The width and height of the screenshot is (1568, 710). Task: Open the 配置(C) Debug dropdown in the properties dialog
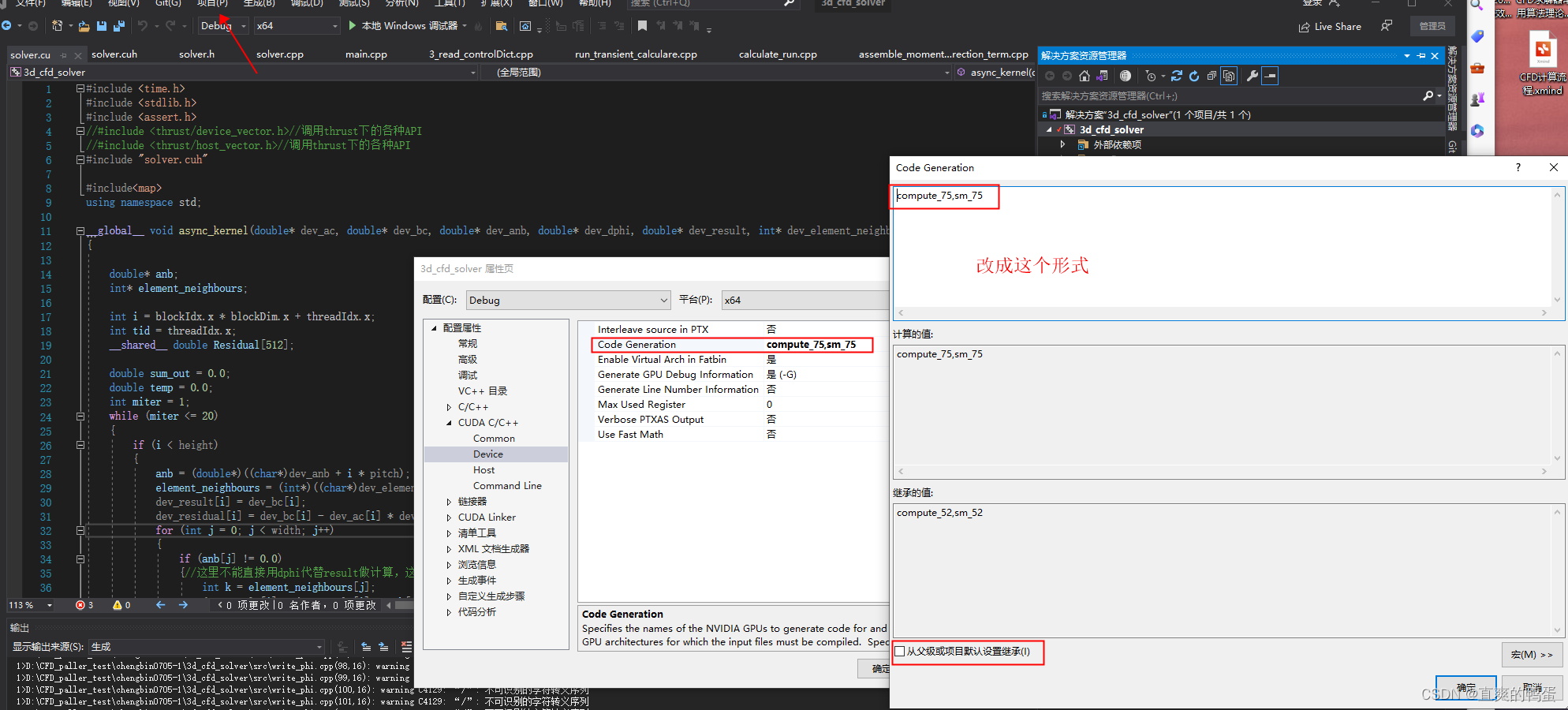coord(568,300)
